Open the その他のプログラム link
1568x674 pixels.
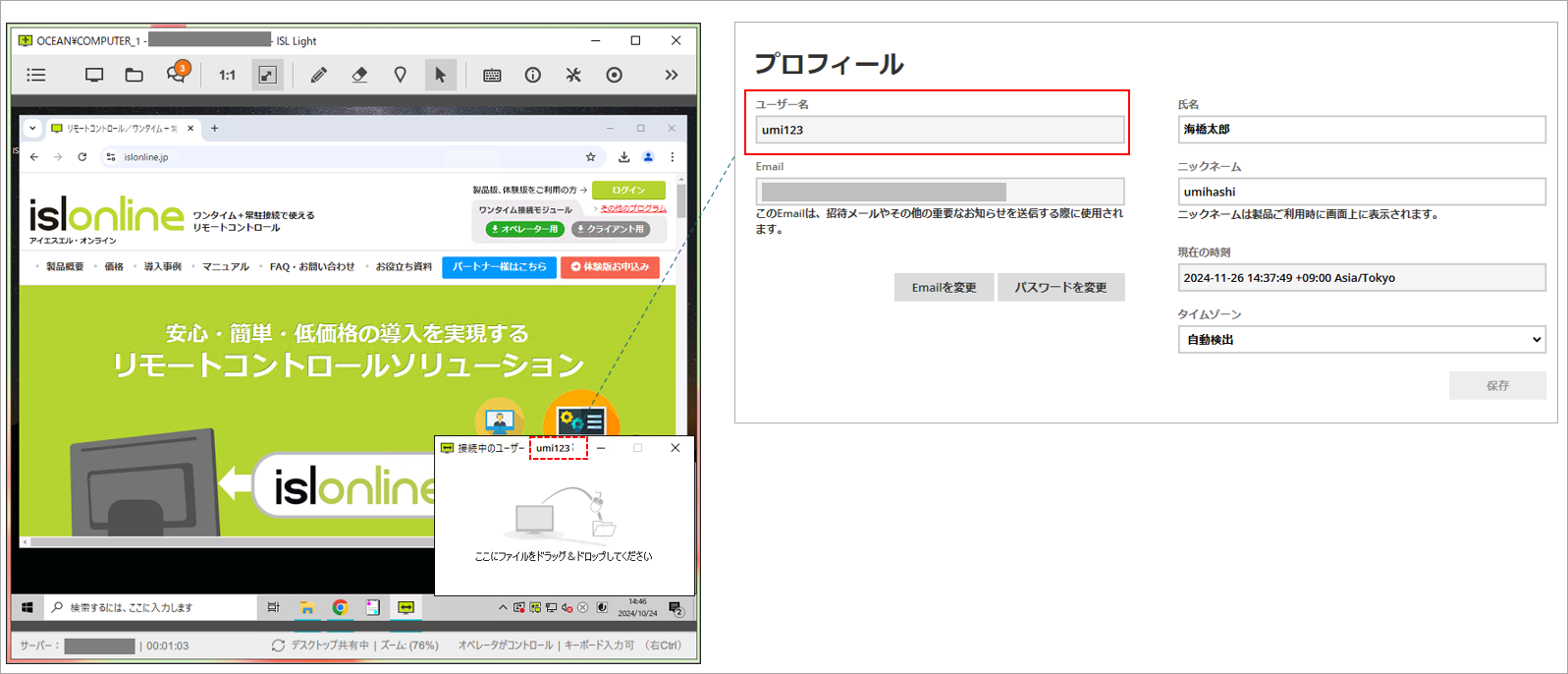[632, 208]
